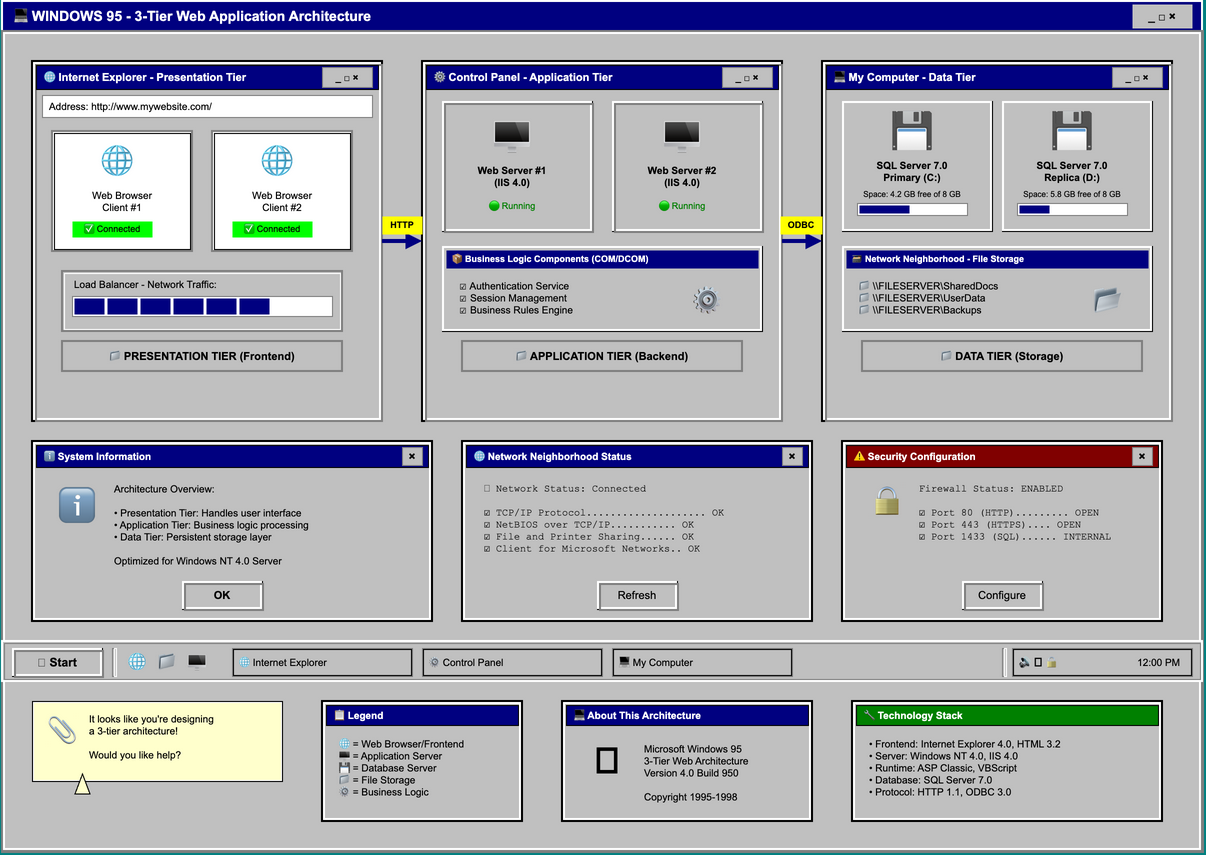Click the volume speaker icon in system tray
Viewport: 1206px width, 855px height.
pos(1024,662)
